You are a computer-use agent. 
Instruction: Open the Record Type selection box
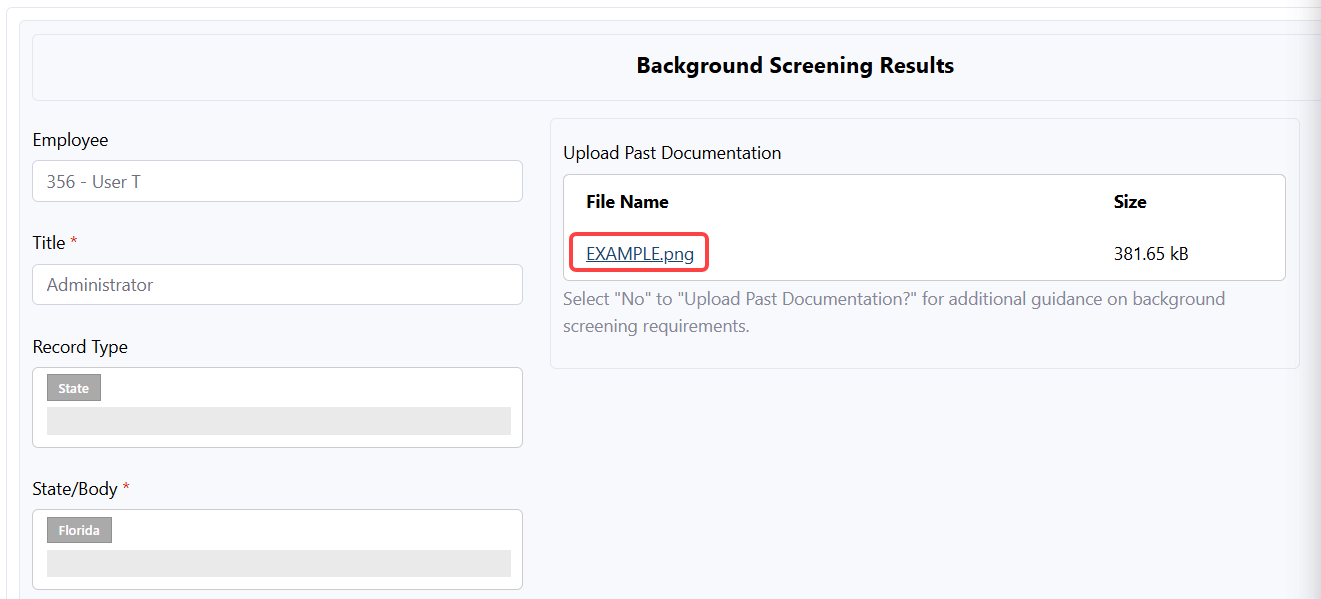pyautogui.click(x=300, y=390)
